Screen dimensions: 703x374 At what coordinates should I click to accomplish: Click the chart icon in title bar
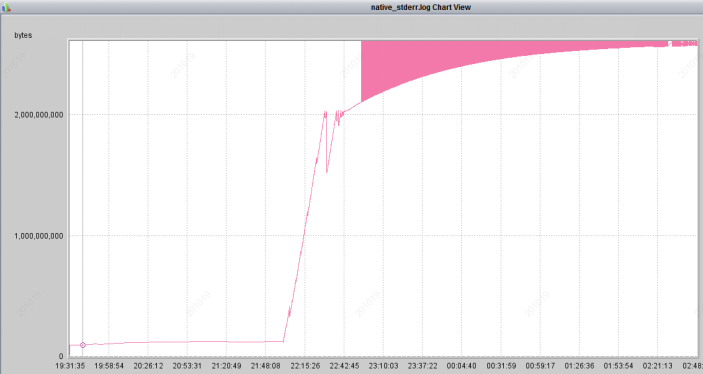click(6, 7)
